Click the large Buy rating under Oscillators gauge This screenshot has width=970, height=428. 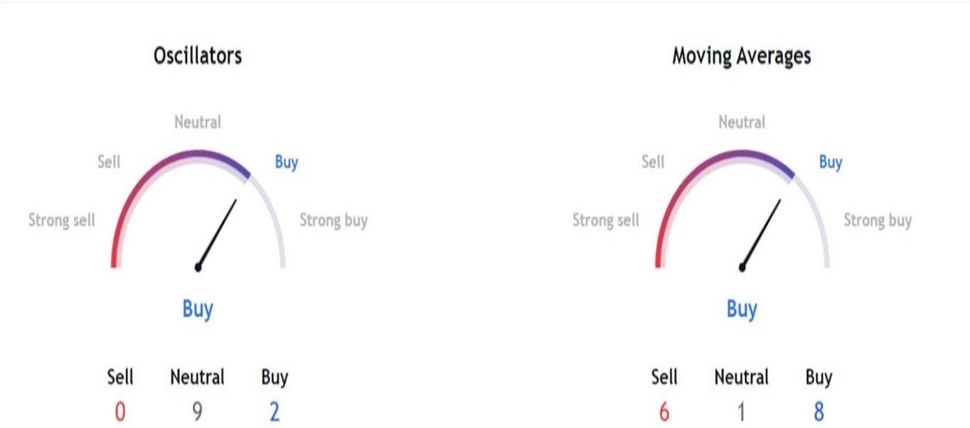click(x=197, y=309)
